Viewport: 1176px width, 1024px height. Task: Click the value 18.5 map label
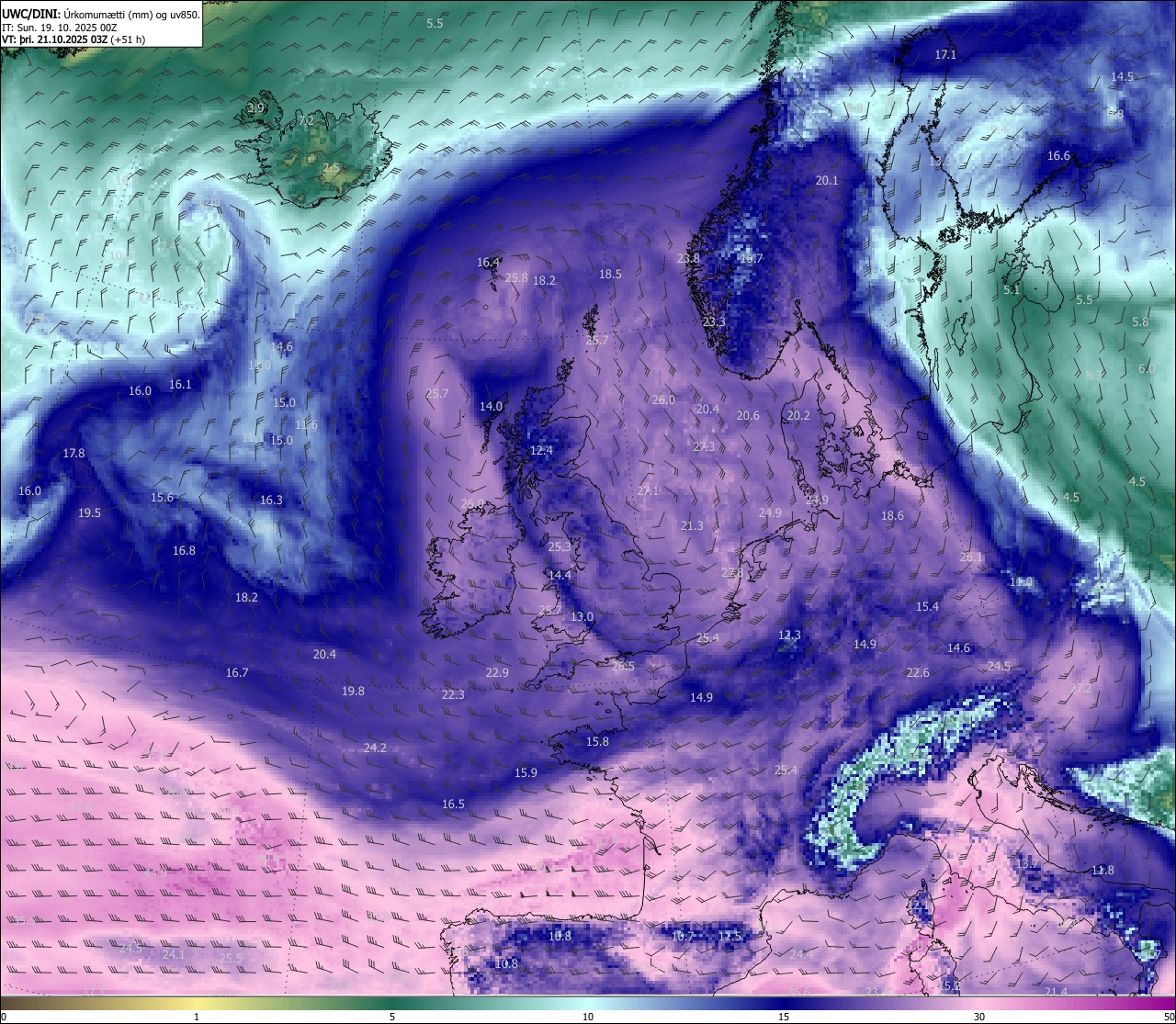pyautogui.click(x=610, y=275)
